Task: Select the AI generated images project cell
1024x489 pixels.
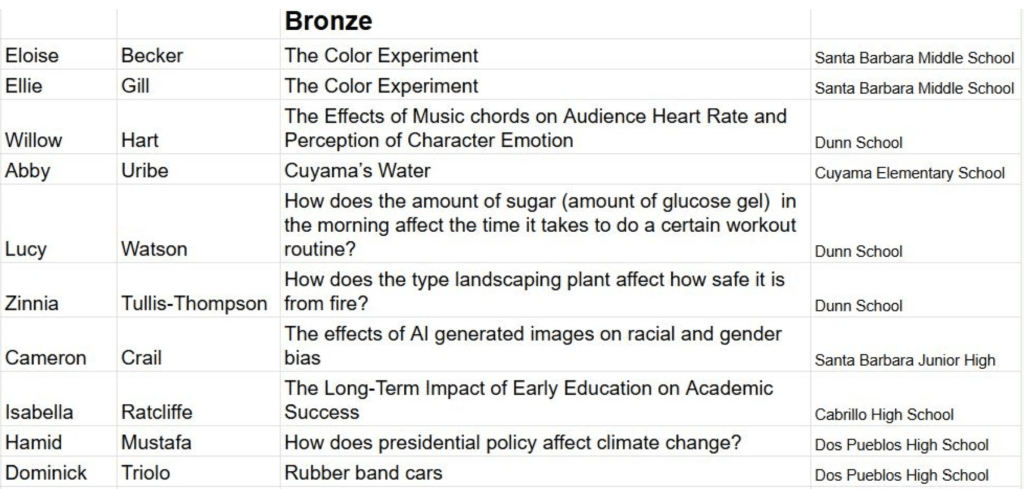Action: [x=533, y=345]
